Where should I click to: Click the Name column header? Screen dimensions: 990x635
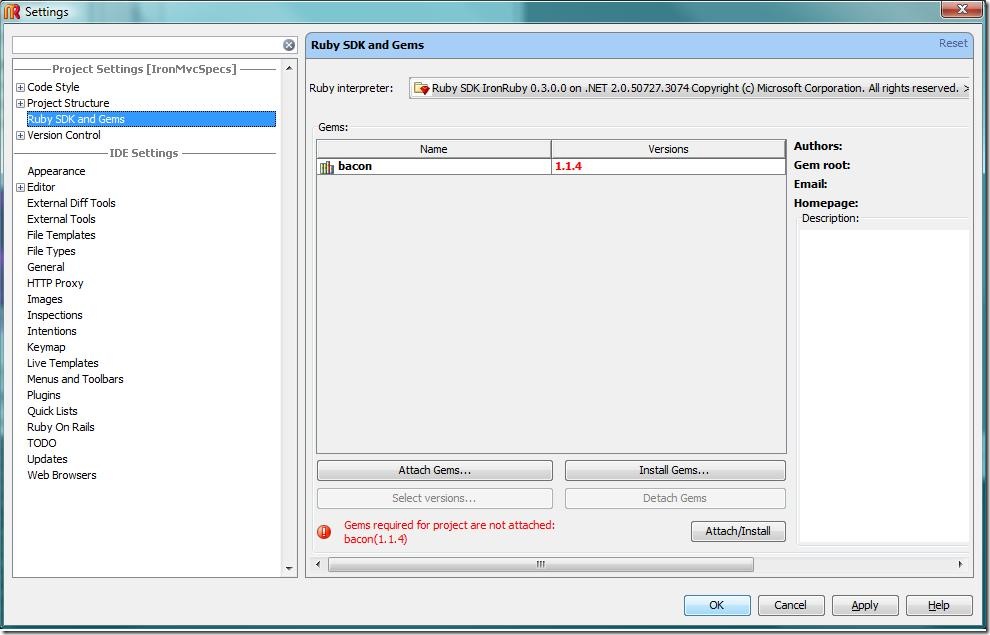tap(434, 149)
